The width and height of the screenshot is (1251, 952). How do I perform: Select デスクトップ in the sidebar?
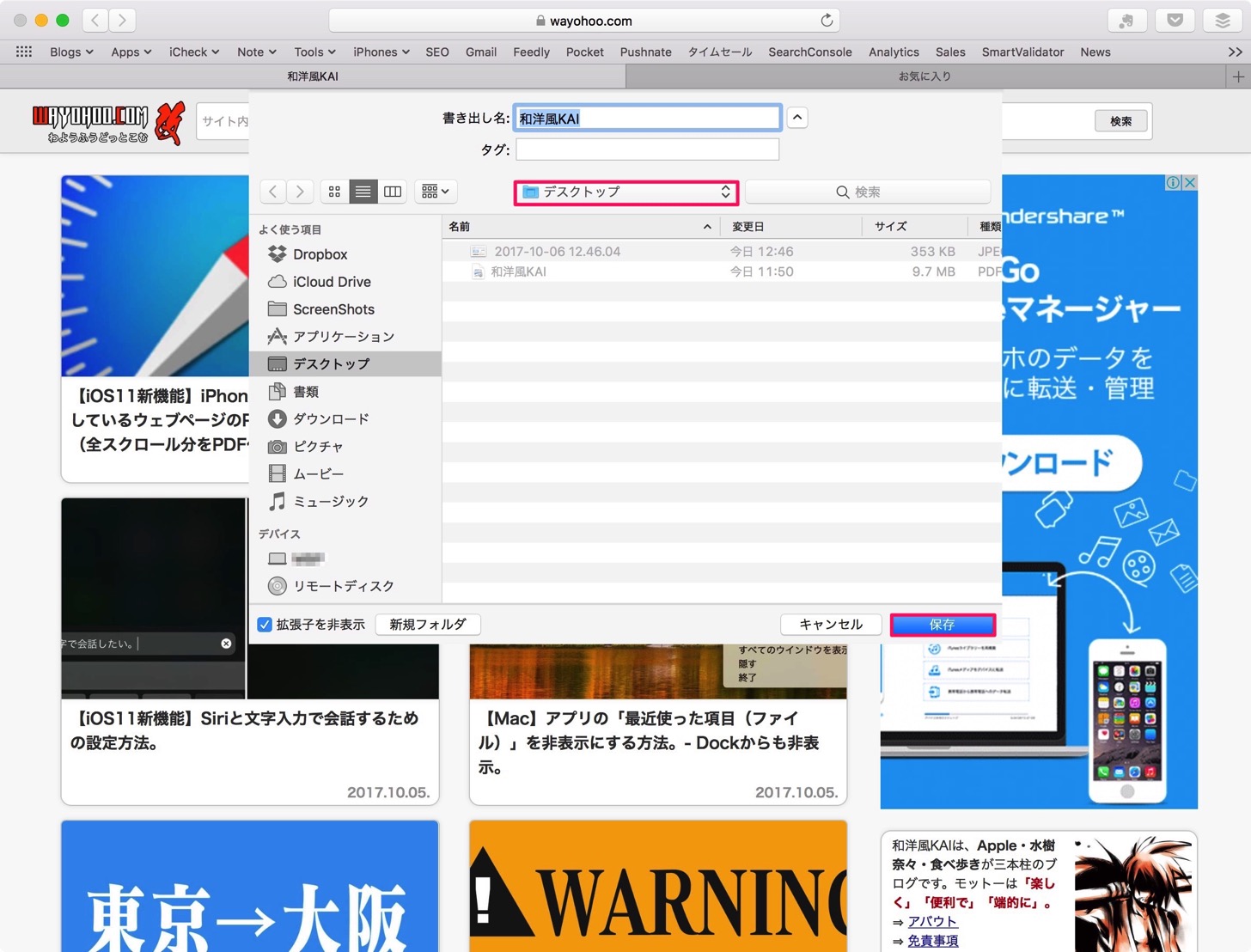click(x=345, y=364)
